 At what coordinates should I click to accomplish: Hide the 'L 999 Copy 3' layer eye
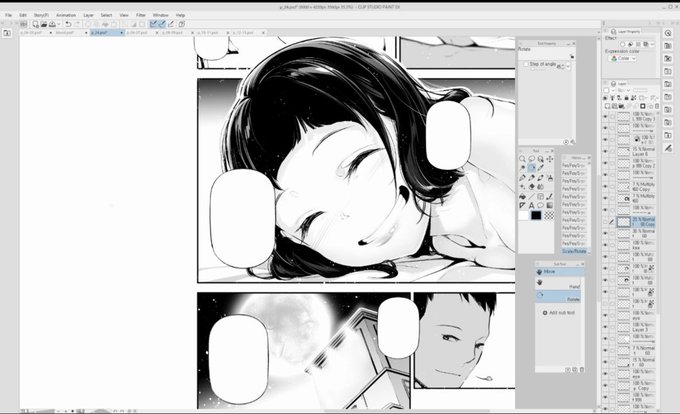(605, 117)
